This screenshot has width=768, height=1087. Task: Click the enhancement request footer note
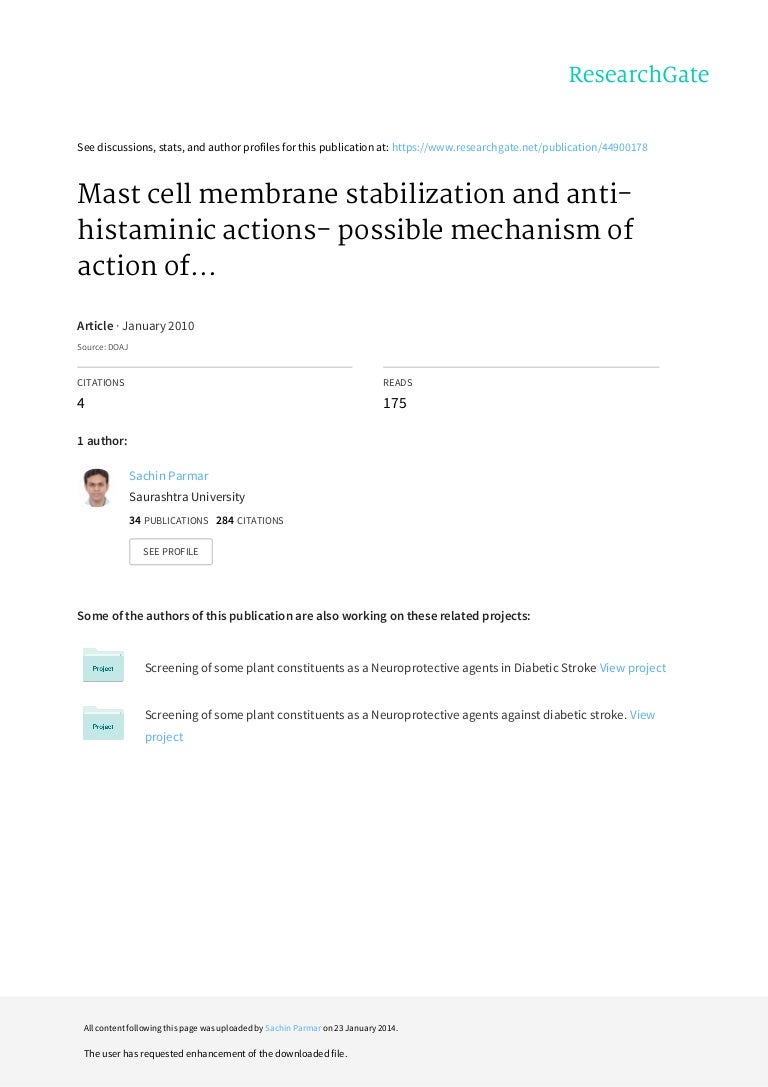tap(216, 1054)
